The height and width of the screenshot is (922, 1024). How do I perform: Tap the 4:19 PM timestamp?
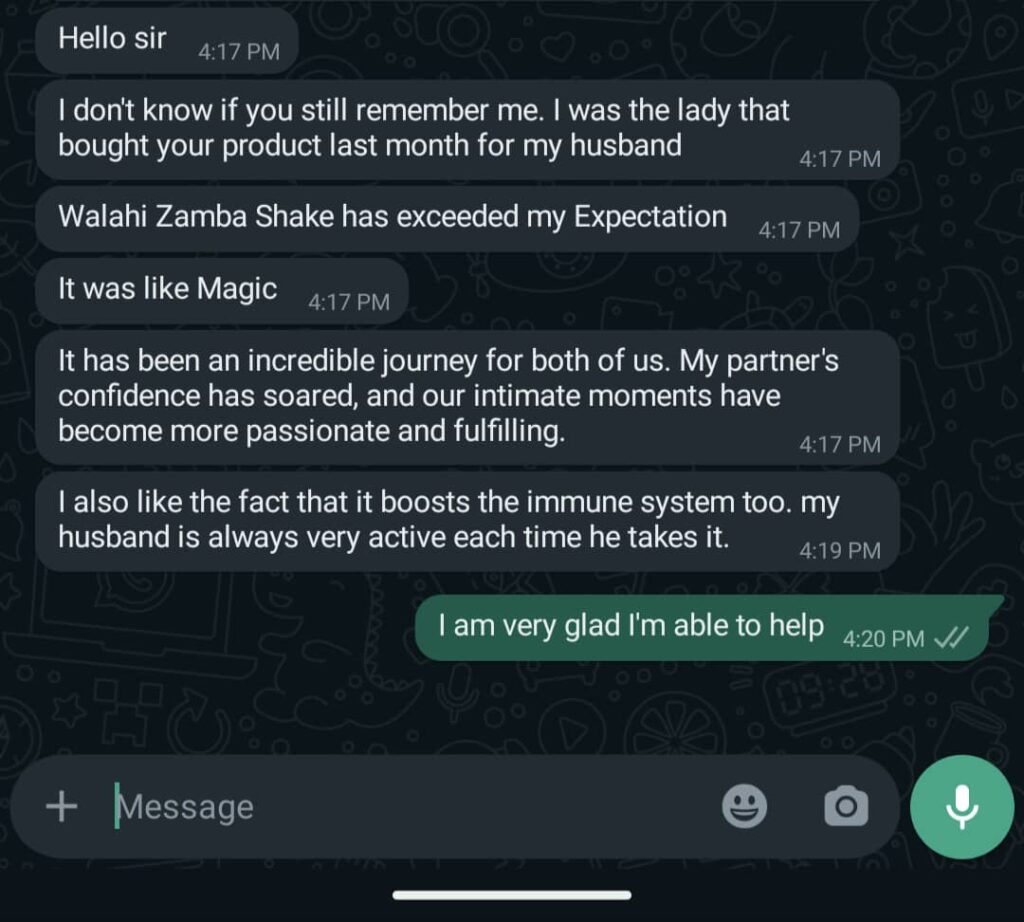[x=840, y=550]
